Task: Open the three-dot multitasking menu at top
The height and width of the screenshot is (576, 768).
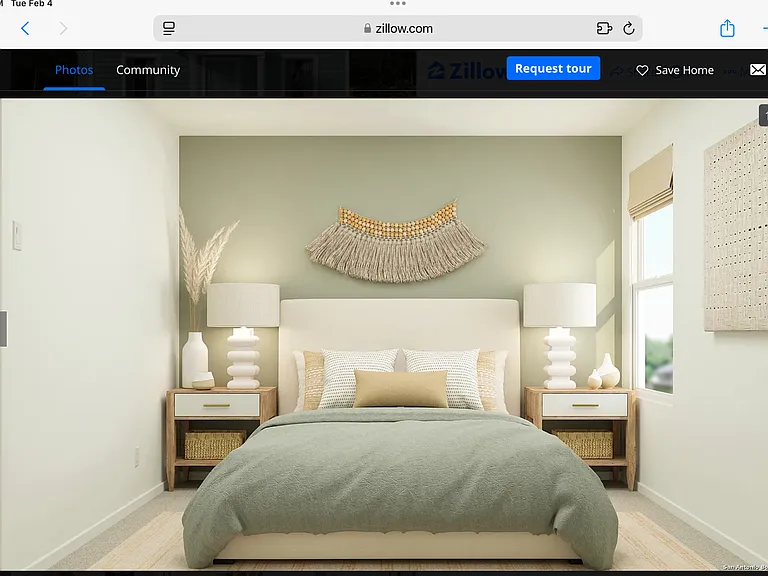Action: (398, 3)
